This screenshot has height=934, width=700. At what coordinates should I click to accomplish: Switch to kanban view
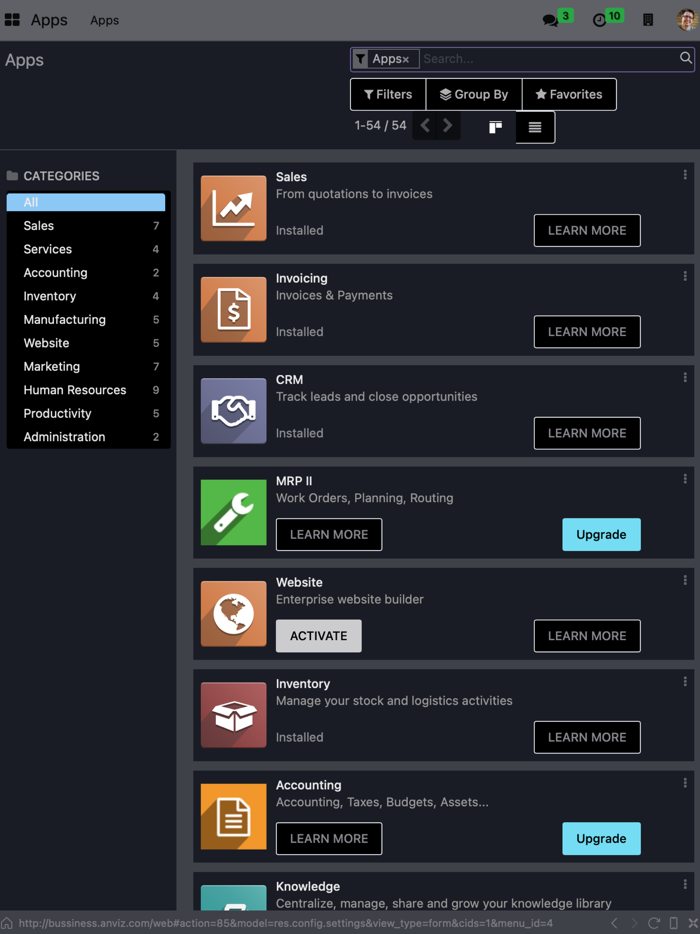click(x=496, y=127)
